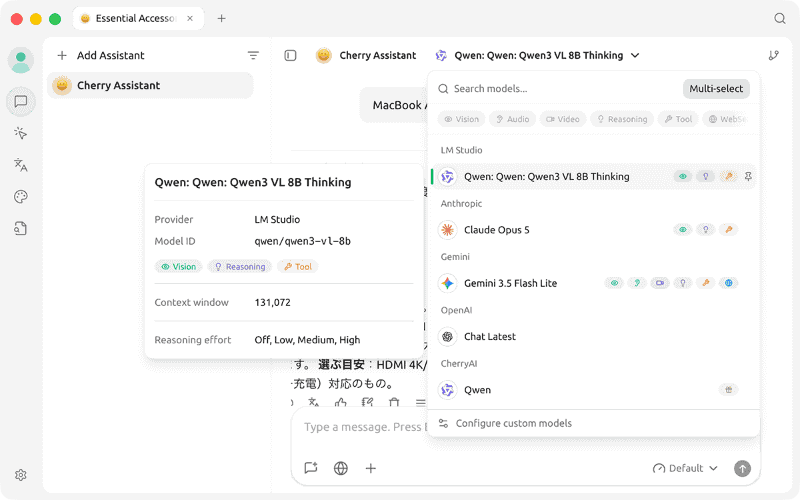Click the Reasoning tag in model info card
This screenshot has width=800, height=500.
pyautogui.click(x=240, y=266)
